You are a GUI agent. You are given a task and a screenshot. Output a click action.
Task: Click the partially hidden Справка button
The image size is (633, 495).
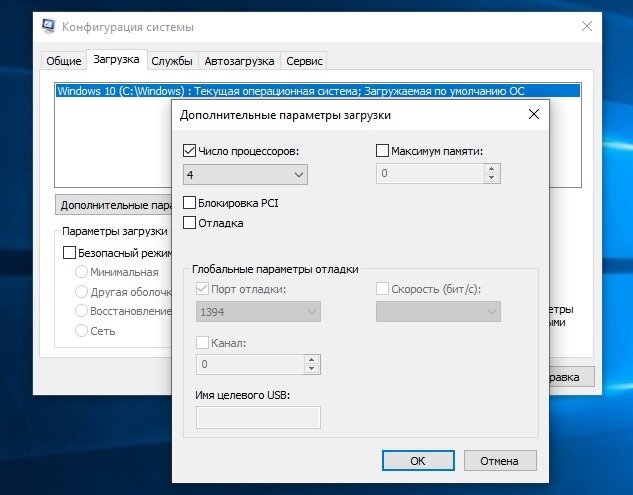pos(571,377)
